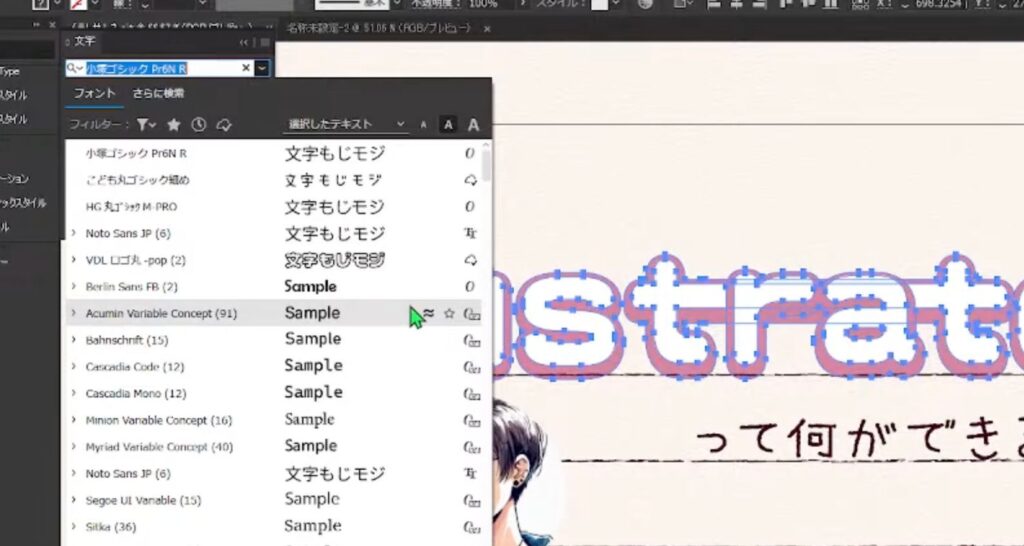1024x546 pixels.
Task: Switch to the さらに検索 tab
Action: (x=158, y=93)
